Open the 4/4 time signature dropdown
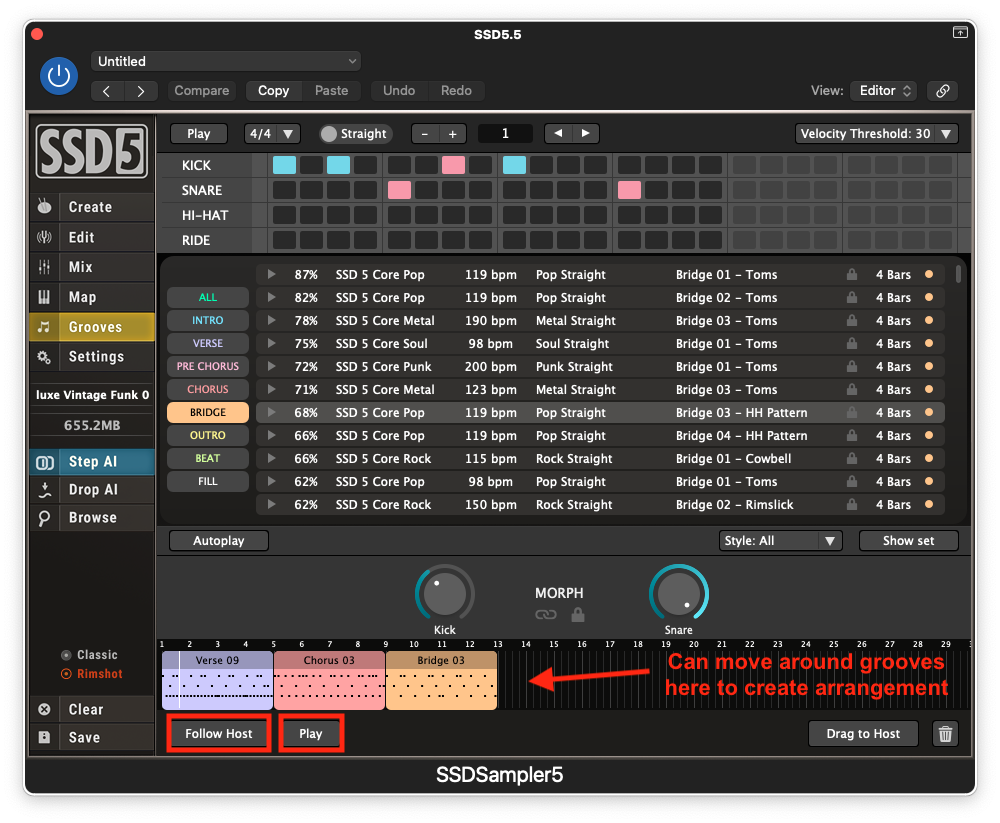This screenshot has width=1000, height=823. point(272,134)
